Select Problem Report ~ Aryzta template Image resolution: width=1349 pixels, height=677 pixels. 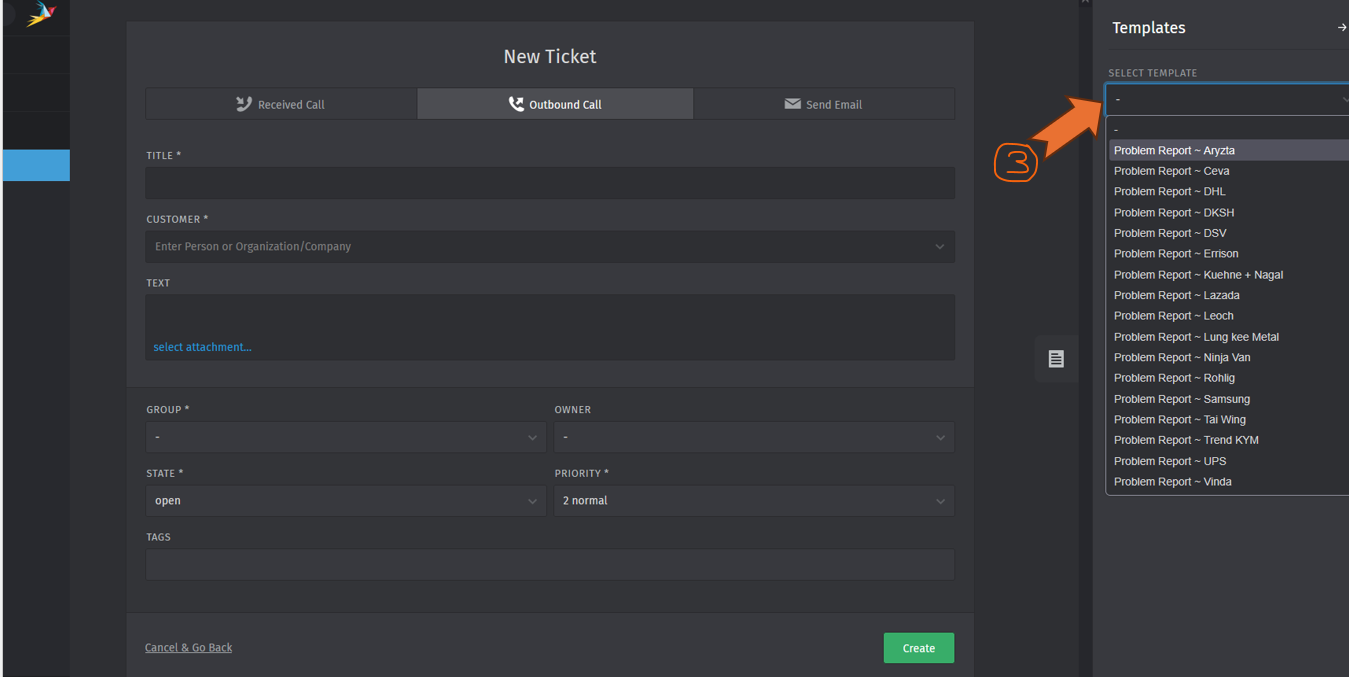click(1174, 151)
